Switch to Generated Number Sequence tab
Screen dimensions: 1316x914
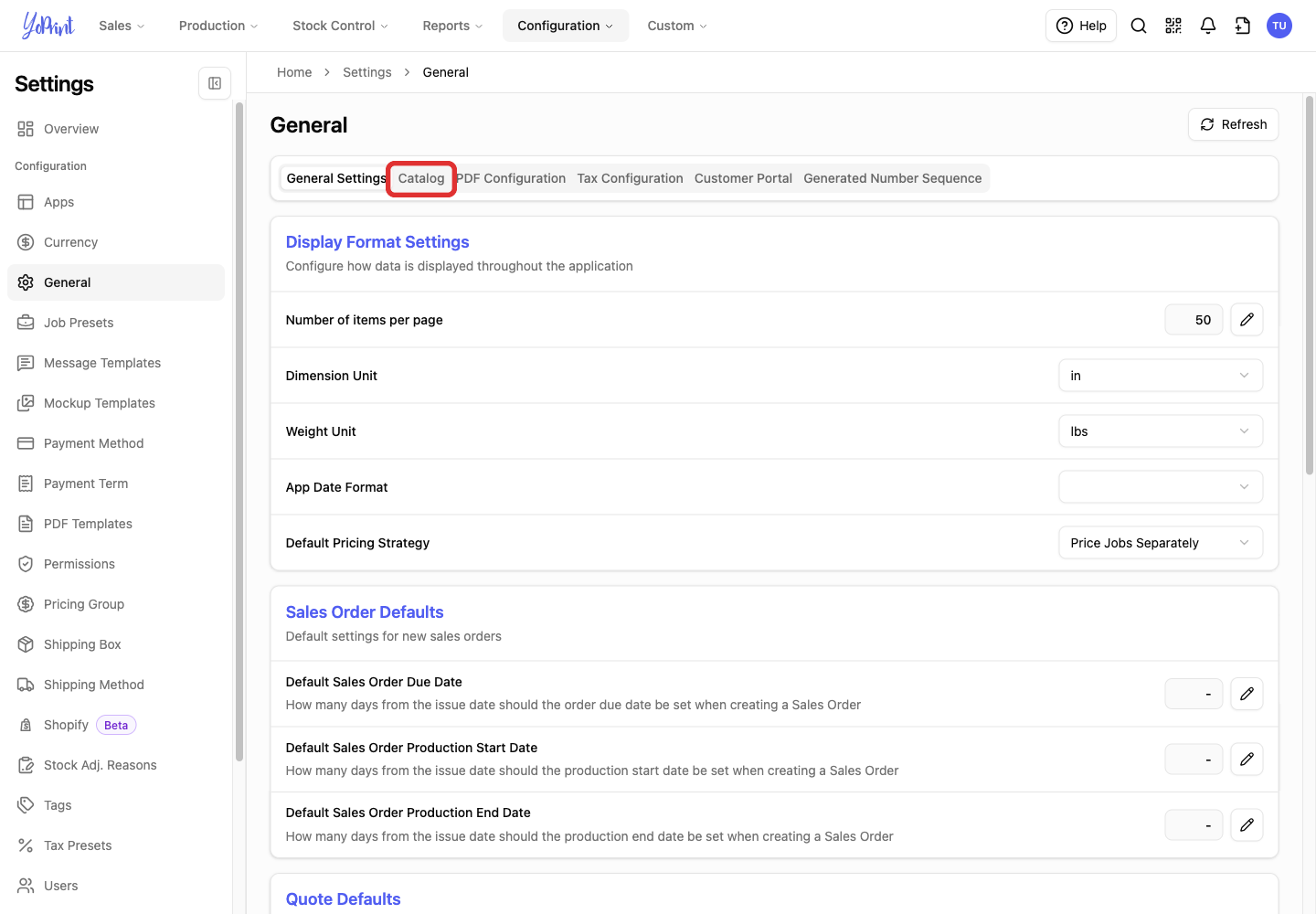click(893, 178)
